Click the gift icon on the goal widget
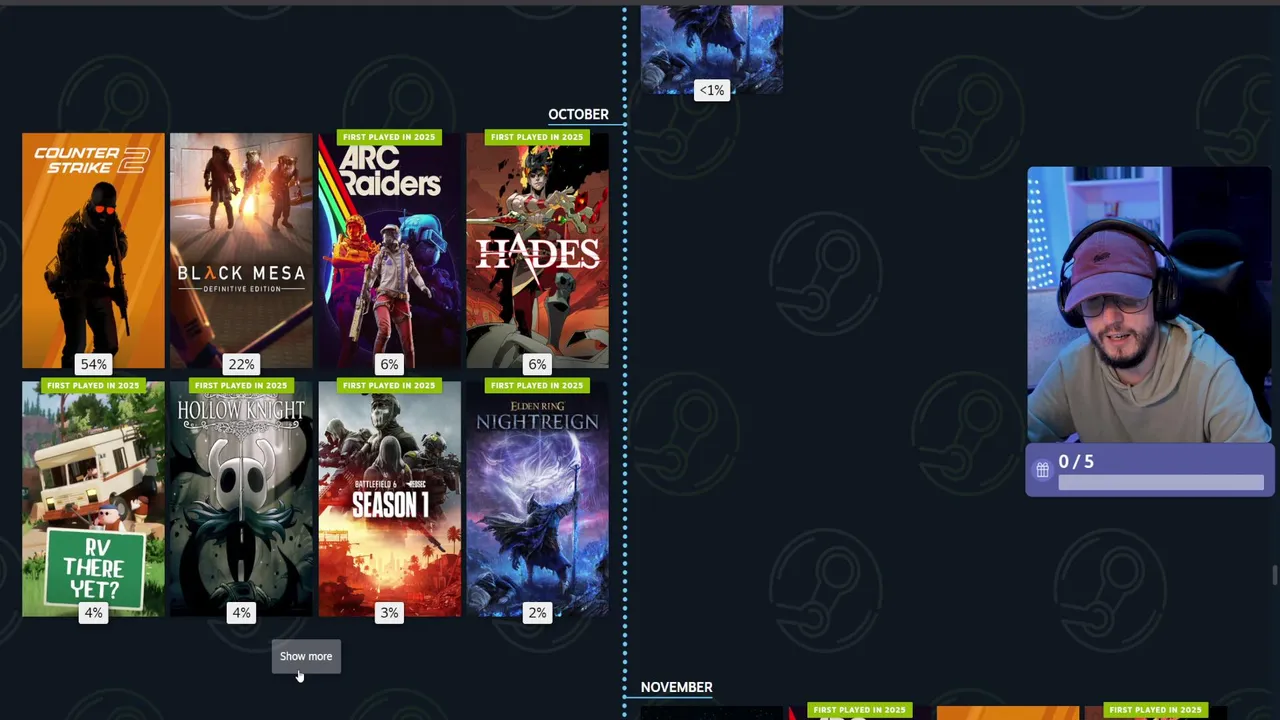1280x720 pixels. [1042, 469]
